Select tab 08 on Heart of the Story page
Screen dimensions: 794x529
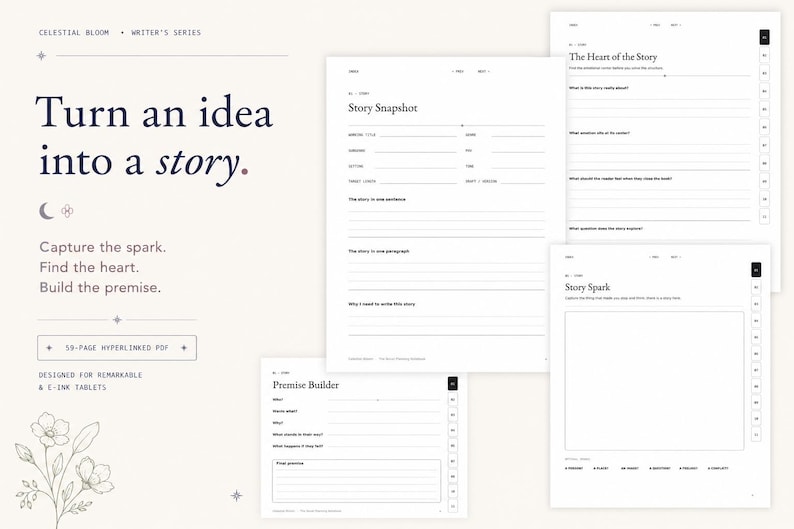[765, 163]
